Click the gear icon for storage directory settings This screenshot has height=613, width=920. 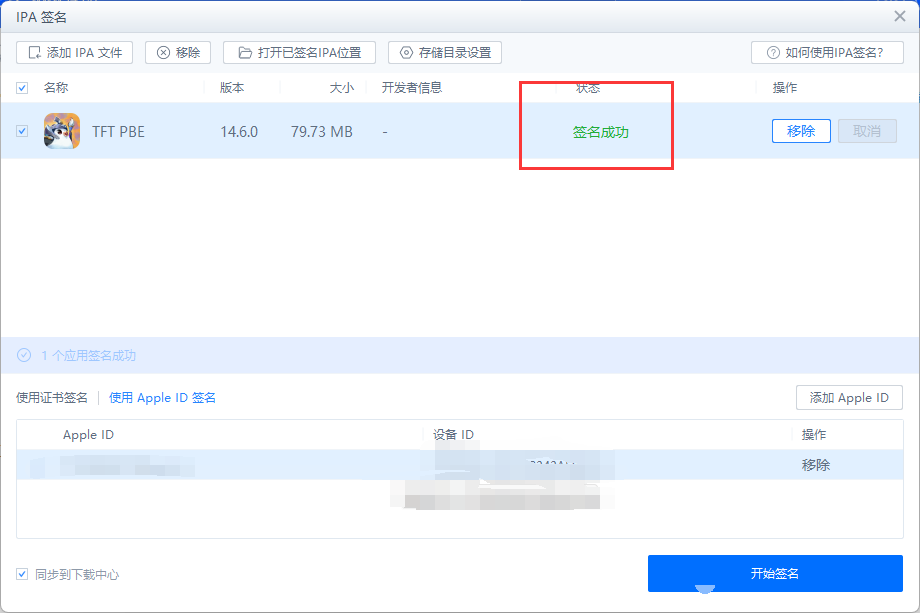pyautogui.click(x=406, y=53)
